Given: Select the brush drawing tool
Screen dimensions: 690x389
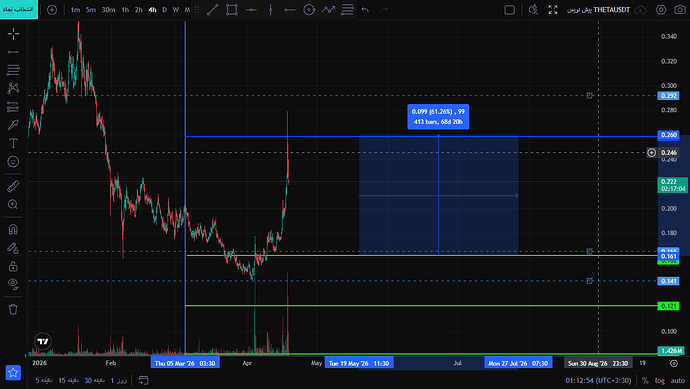Looking at the screenshot, I should coord(13,125).
